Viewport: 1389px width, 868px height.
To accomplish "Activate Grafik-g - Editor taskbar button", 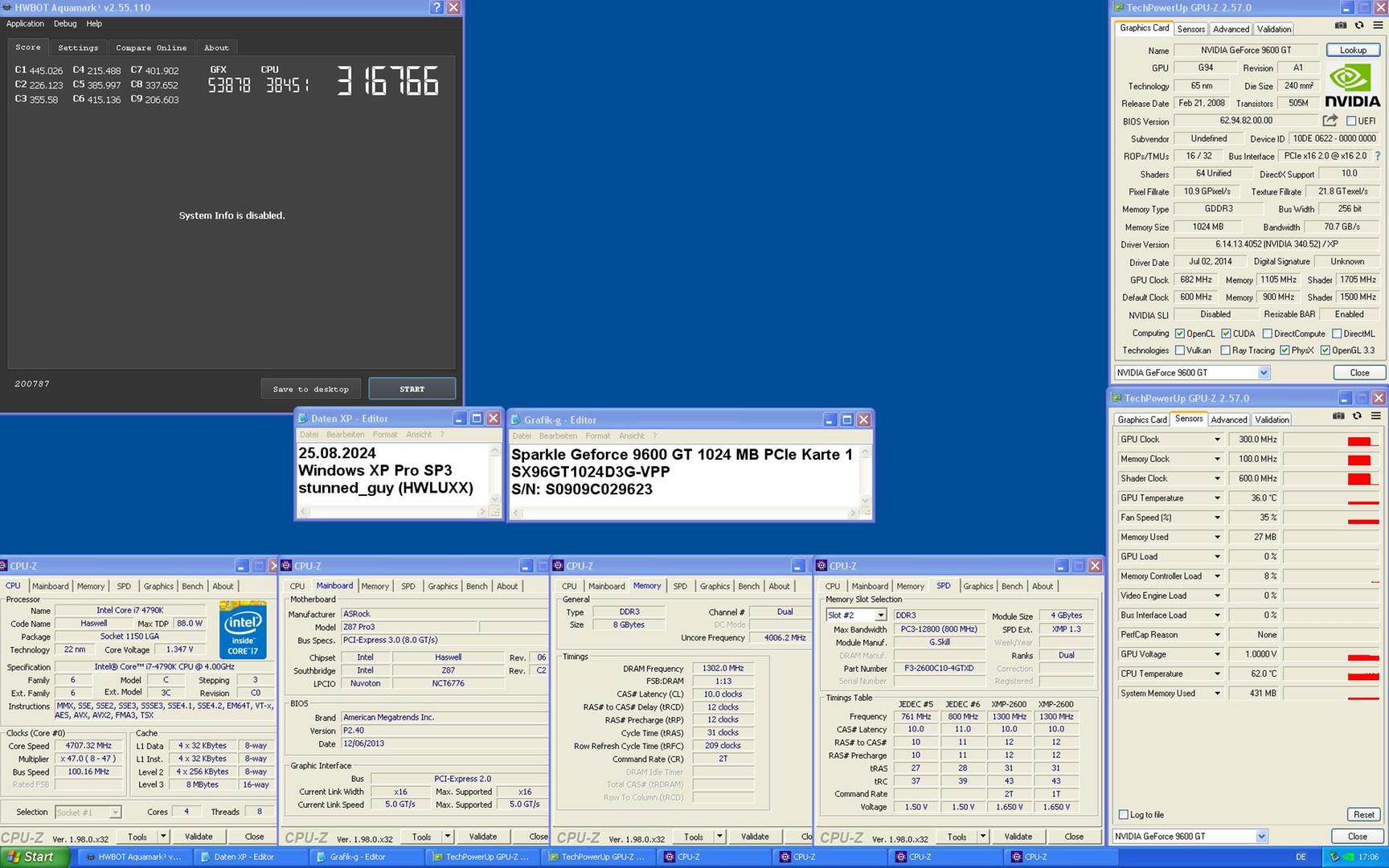I will click(x=367, y=857).
